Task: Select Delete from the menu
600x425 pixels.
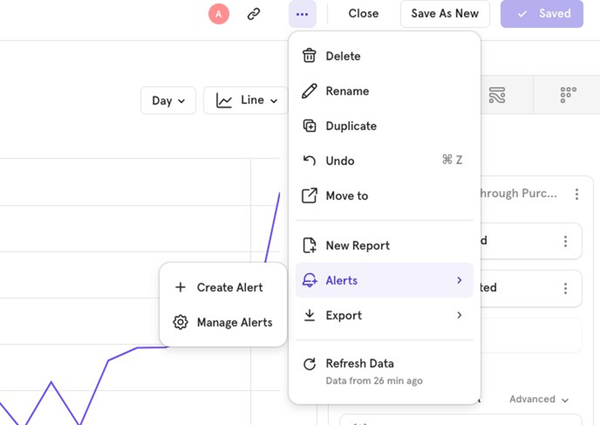Action: (x=384, y=56)
